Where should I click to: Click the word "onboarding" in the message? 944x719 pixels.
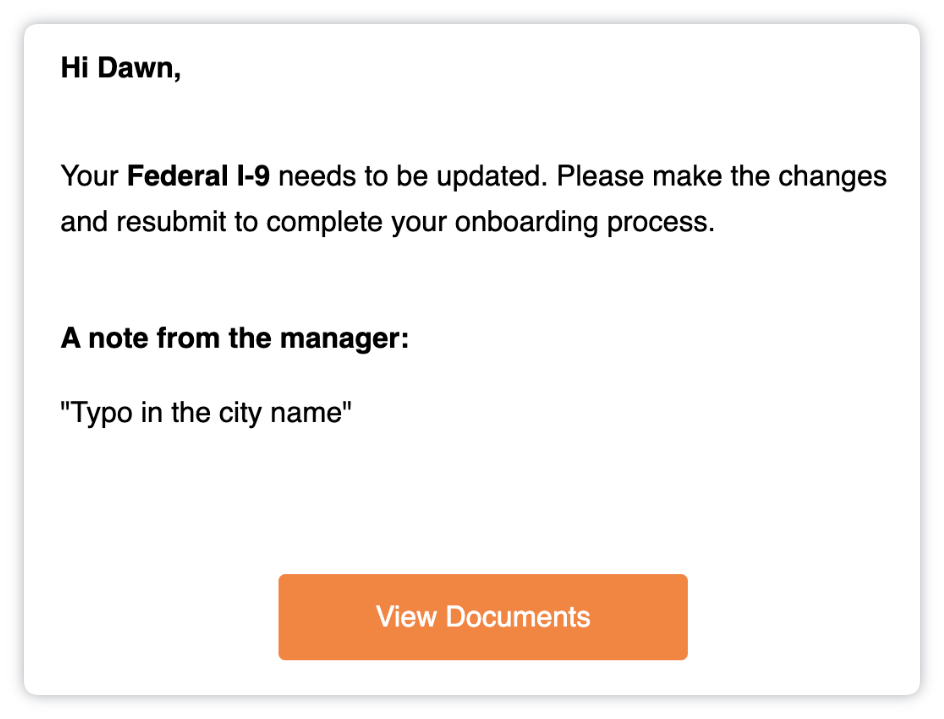coord(526,222)
